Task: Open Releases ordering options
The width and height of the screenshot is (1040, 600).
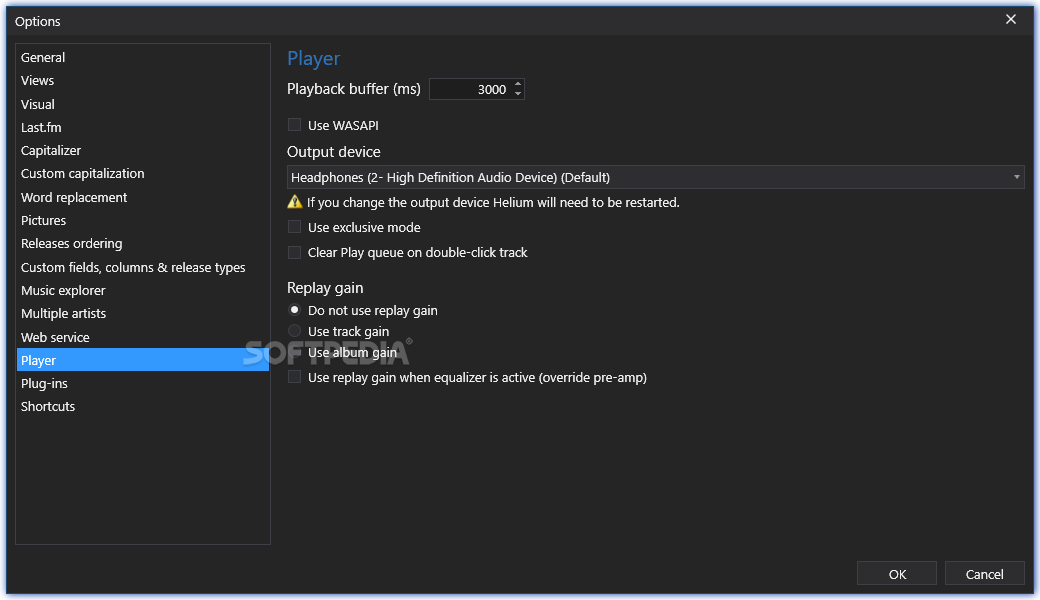Action: [x=143, y=244]
